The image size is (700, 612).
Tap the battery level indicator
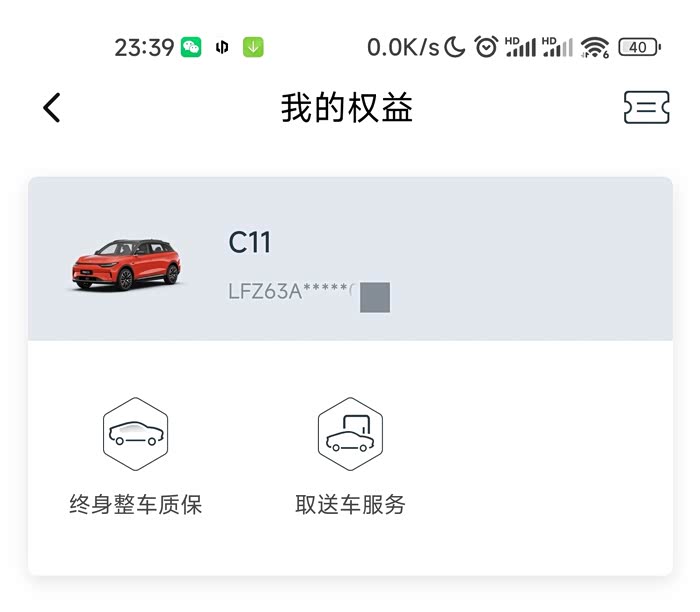pos(639,47)
